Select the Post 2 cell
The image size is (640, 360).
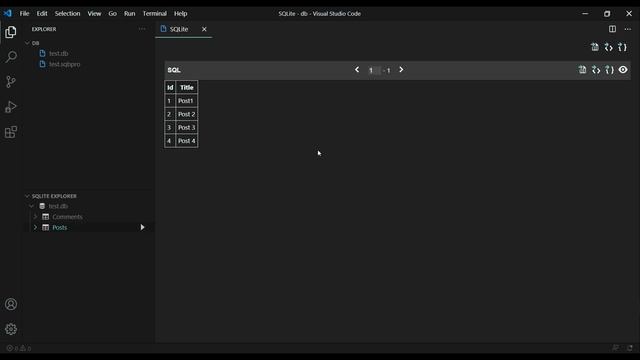[187, 114]
